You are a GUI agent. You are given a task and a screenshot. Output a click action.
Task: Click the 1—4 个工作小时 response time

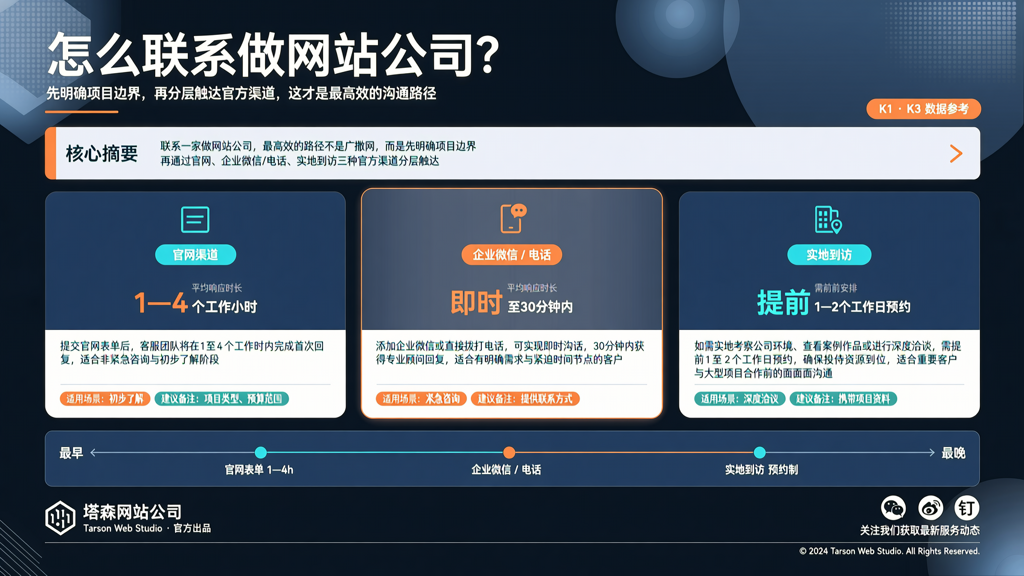click(x=195, y=304)
